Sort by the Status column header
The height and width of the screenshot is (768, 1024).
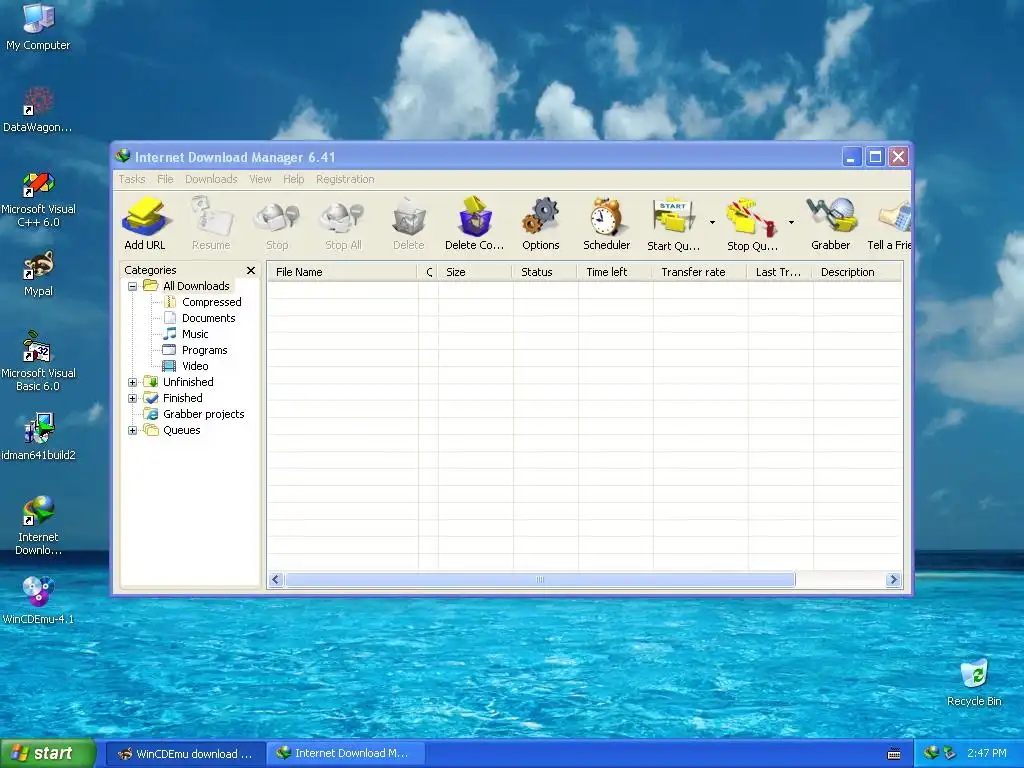(545, 272)
